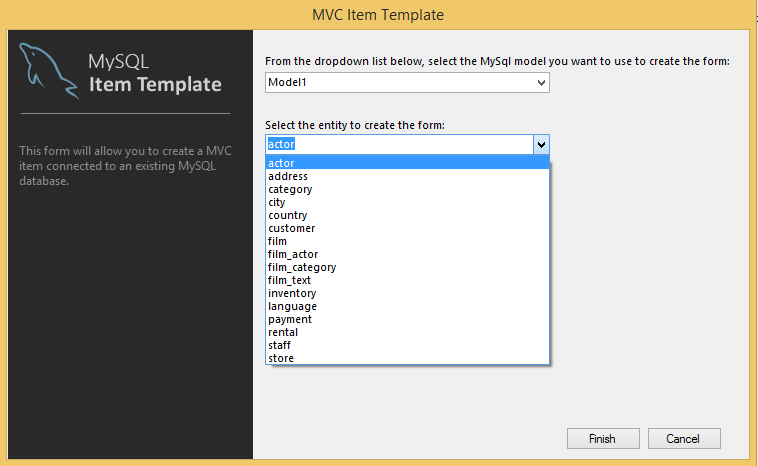Click the "From the dropdown list below" instruction text
This screenshot has height=466, width=758.
(x=497, y=61)
